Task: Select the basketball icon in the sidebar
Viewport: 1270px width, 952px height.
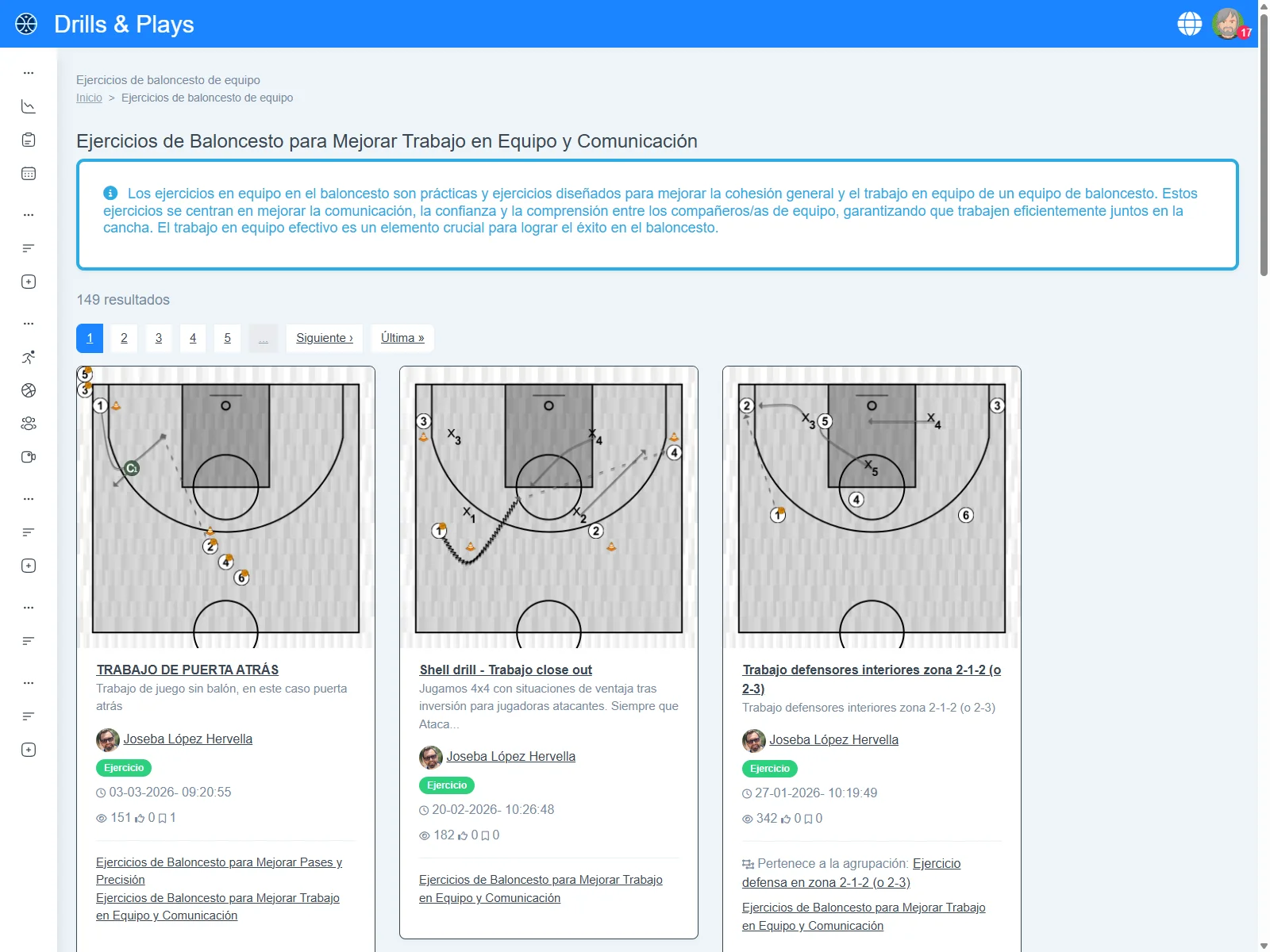Action: [x=29, y=390]
